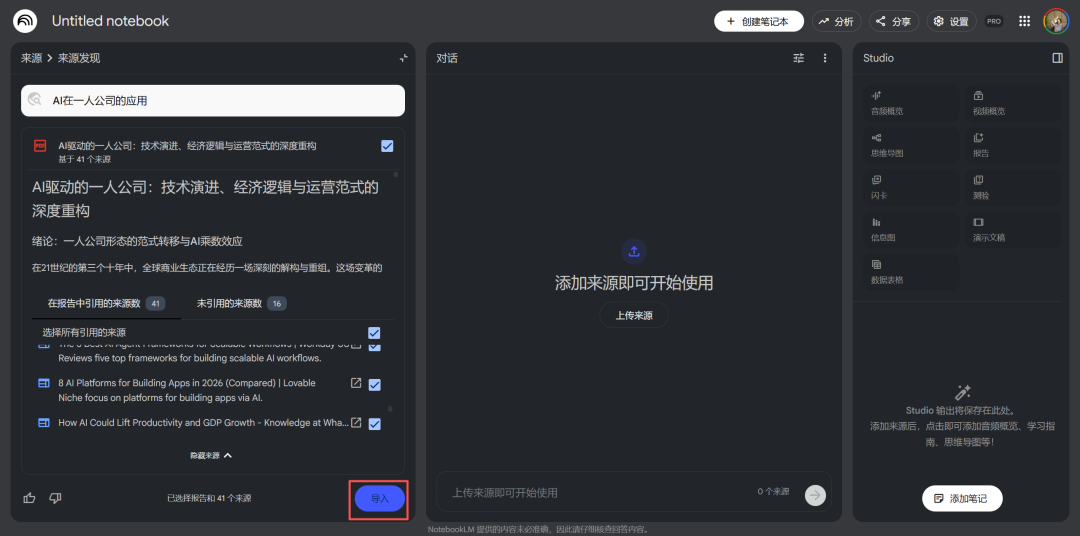Open the chat more options menu
The image size is (1080, 536).
click(824, 59)
